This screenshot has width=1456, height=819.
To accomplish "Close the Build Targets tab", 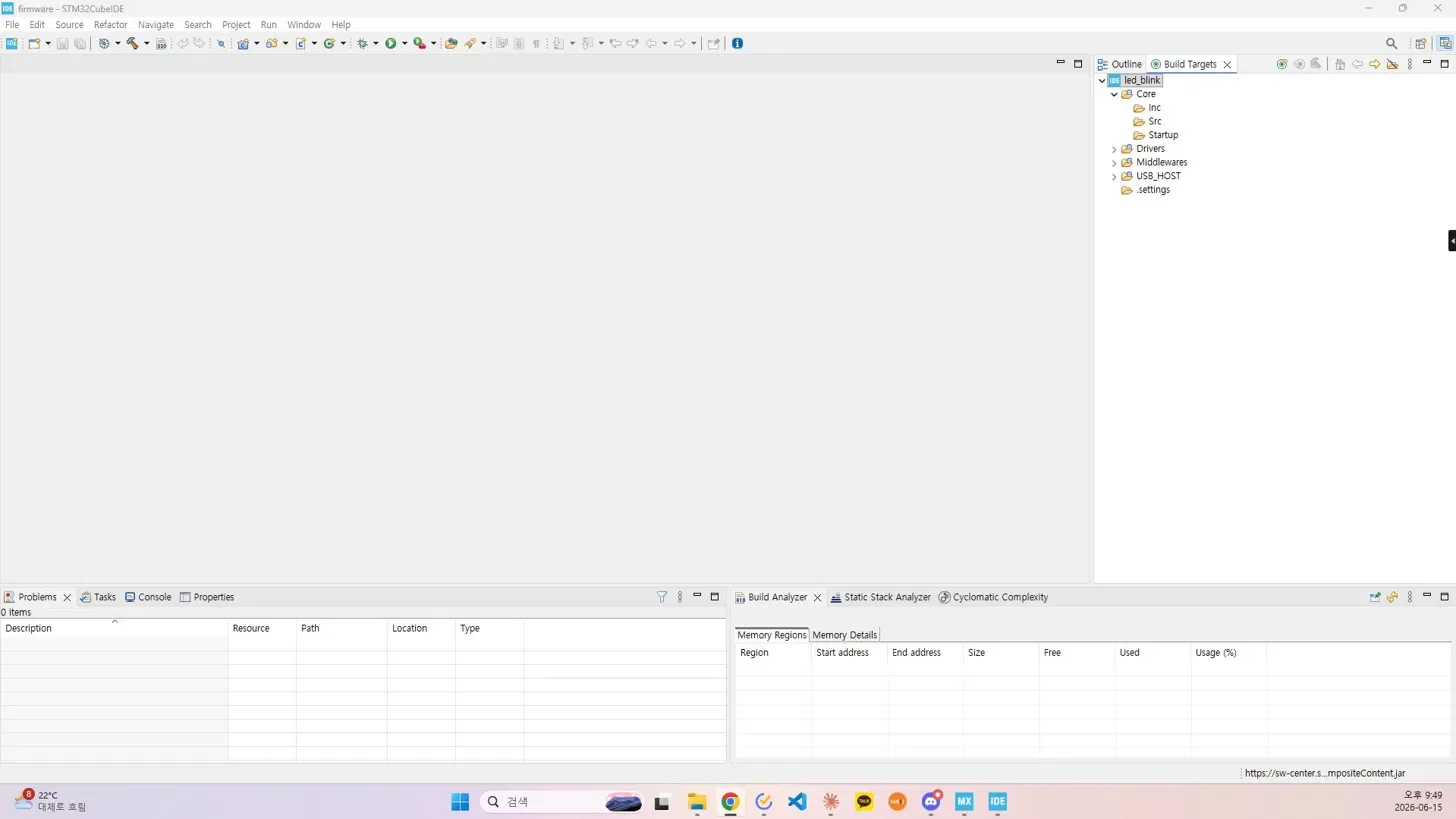I will (x=1227, y=64).
